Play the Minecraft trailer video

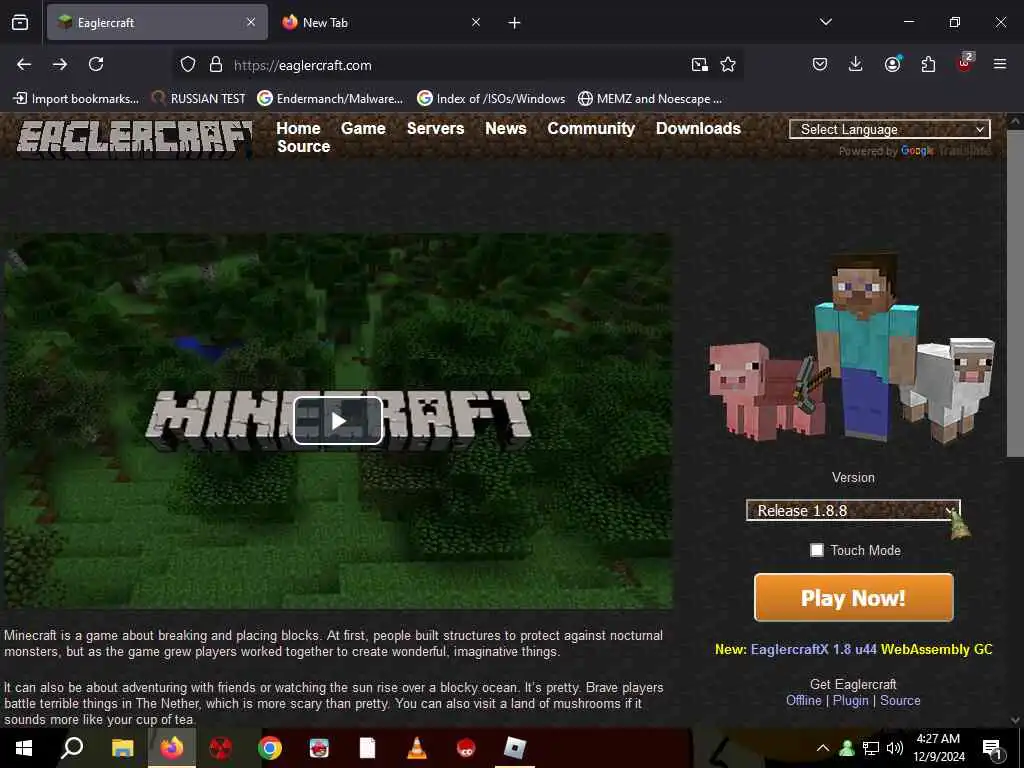click(338, 421)
